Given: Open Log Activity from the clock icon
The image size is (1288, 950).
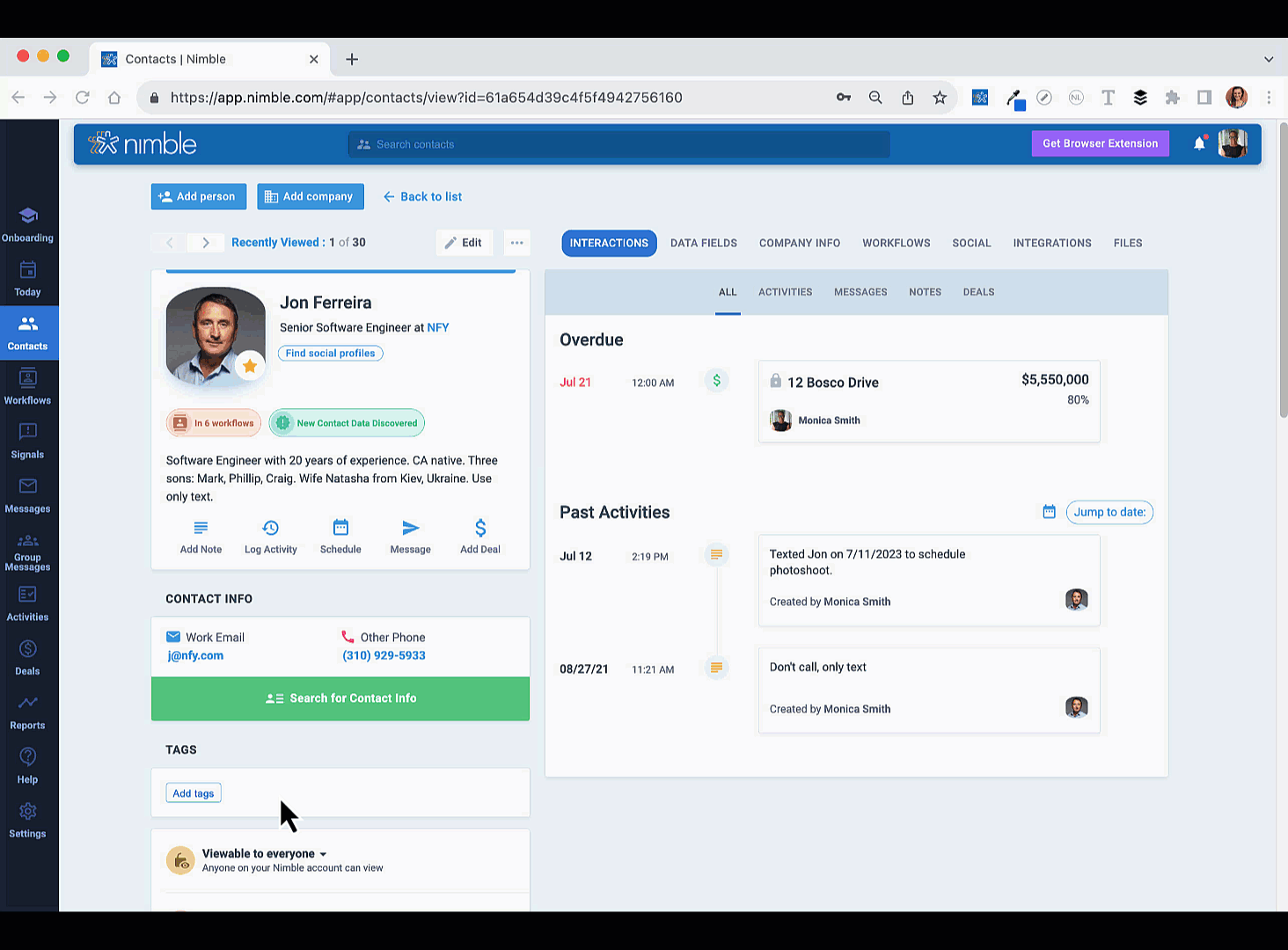Looking at the screenshot, I should [x=270, y=528].
